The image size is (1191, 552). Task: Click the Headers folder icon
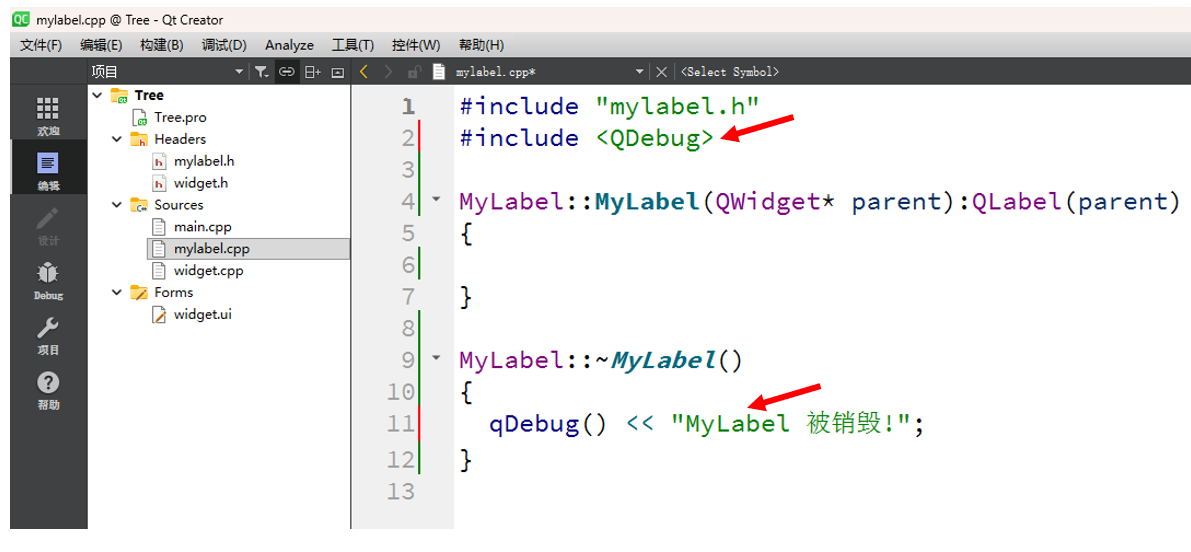tap(139, 139)
